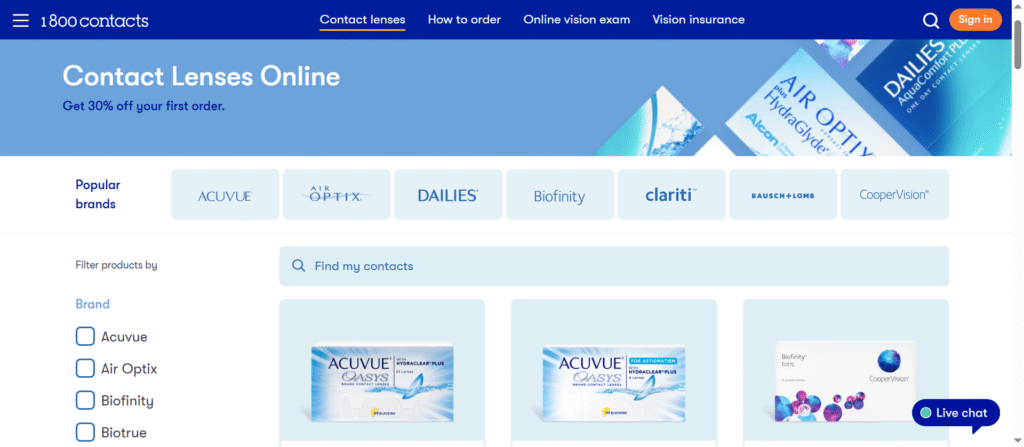Click 'Get 30% off your first order' text
Screen dimensions: 1024x447
144,106
